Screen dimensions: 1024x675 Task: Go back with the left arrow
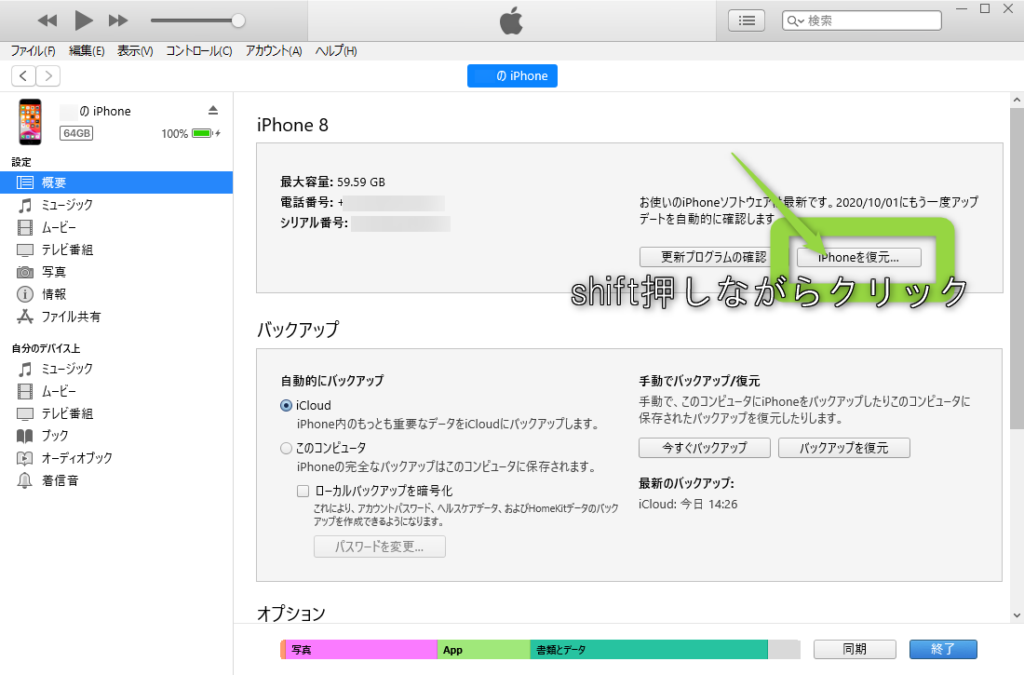(x=24, y=76)
